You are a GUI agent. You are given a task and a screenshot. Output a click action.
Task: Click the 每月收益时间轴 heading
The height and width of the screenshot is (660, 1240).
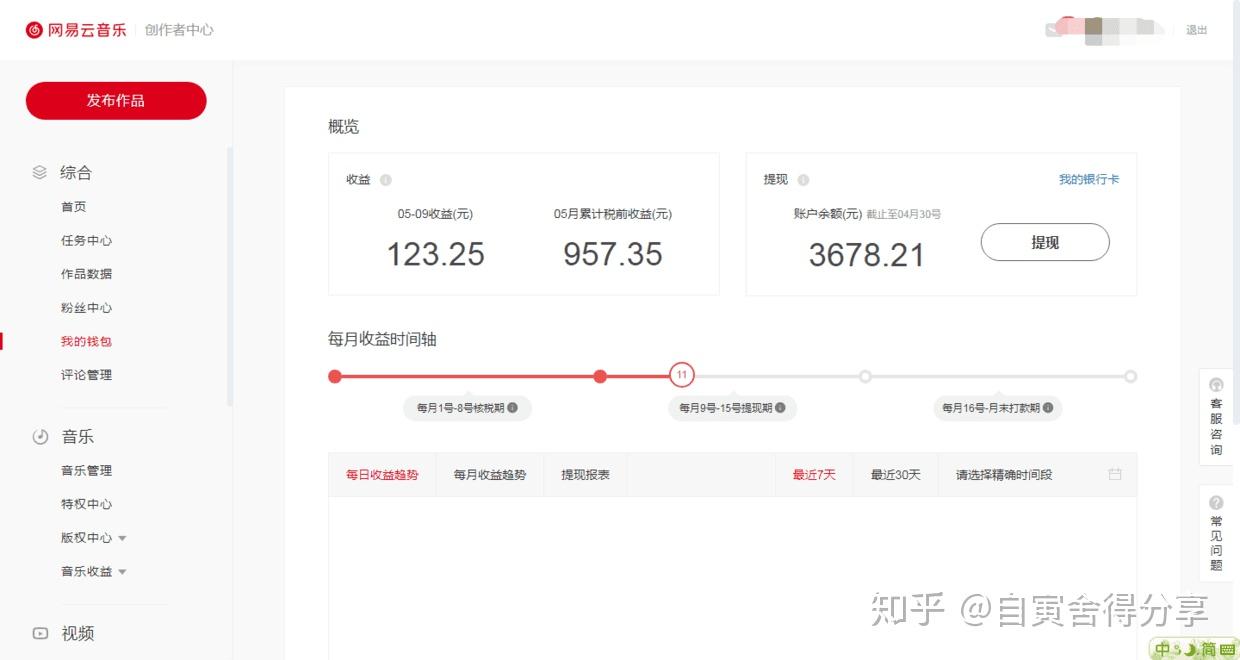[x=383, y=340]
